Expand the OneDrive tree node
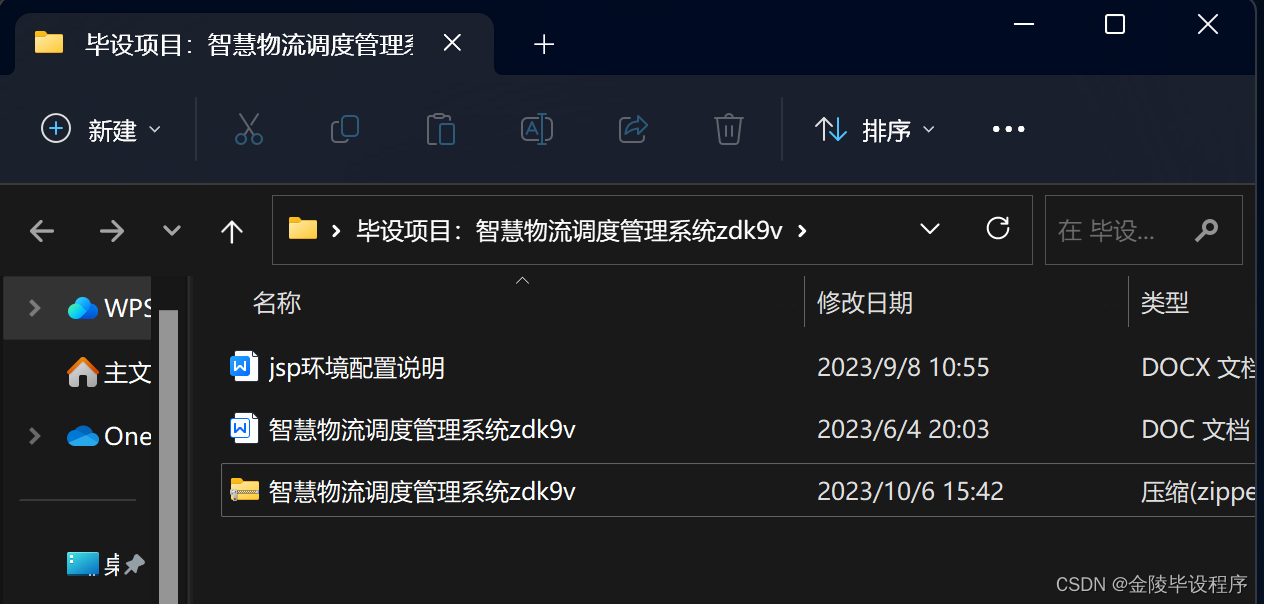This screenshot has width=1264, height=604. coord(34,435)
